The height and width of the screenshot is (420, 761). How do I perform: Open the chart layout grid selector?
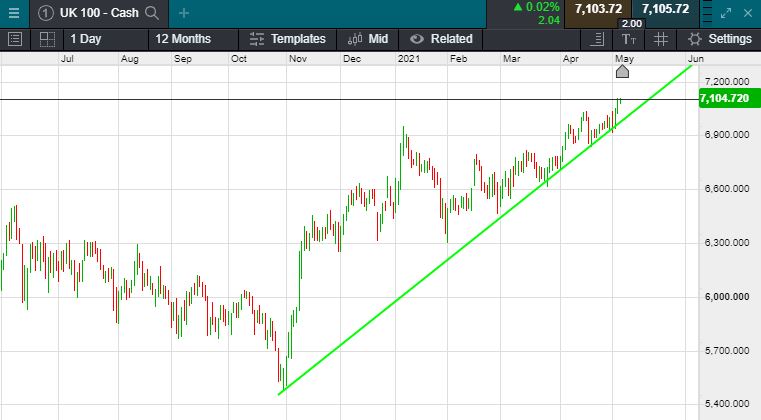coord(46,39)
